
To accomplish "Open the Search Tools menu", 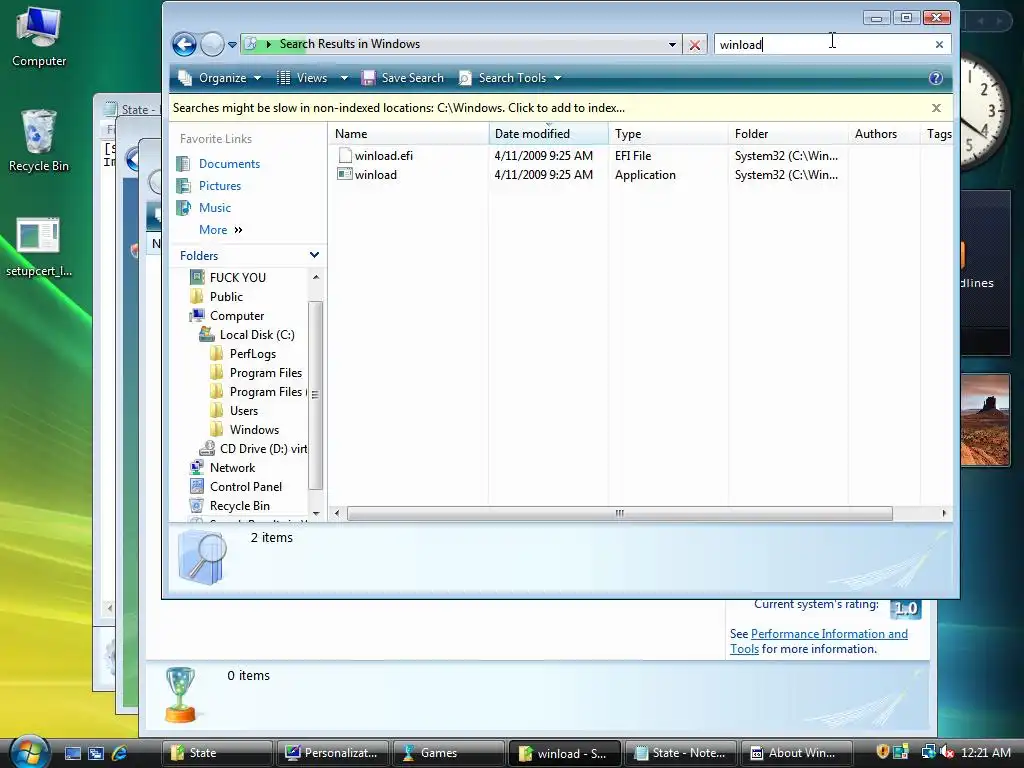I will click(511, 78).
